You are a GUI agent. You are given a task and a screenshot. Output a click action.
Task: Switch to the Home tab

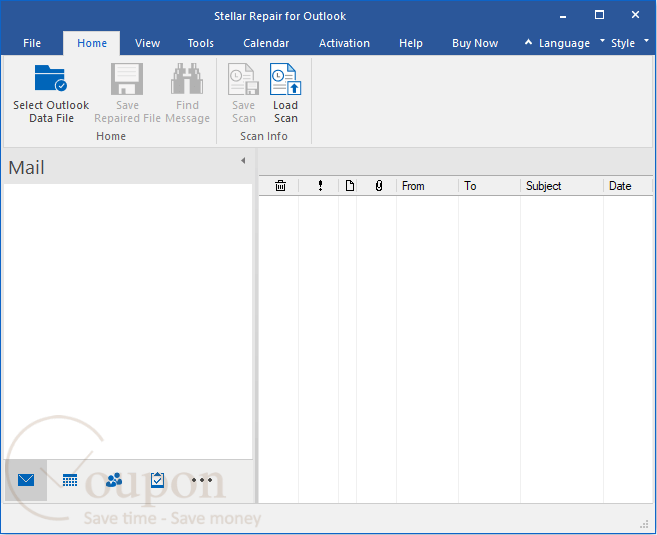click(x=92, y=43)
